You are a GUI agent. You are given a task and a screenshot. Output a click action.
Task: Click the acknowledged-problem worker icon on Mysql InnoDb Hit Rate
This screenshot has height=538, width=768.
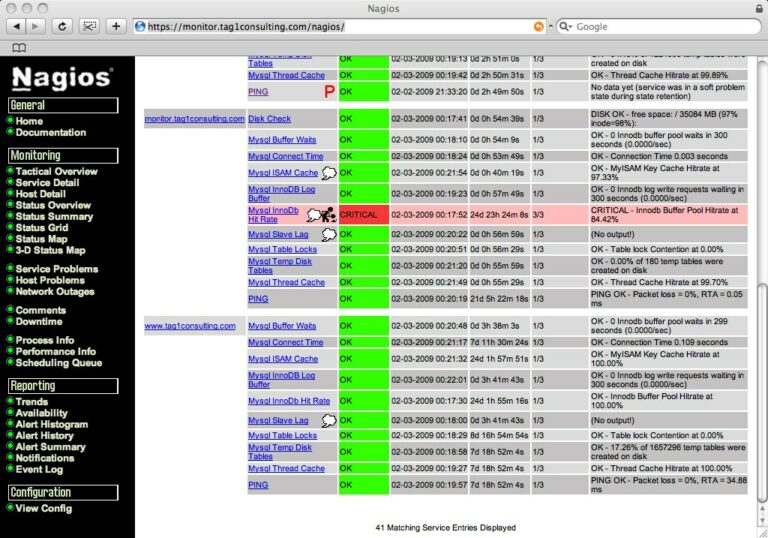[x=329, y=215]
